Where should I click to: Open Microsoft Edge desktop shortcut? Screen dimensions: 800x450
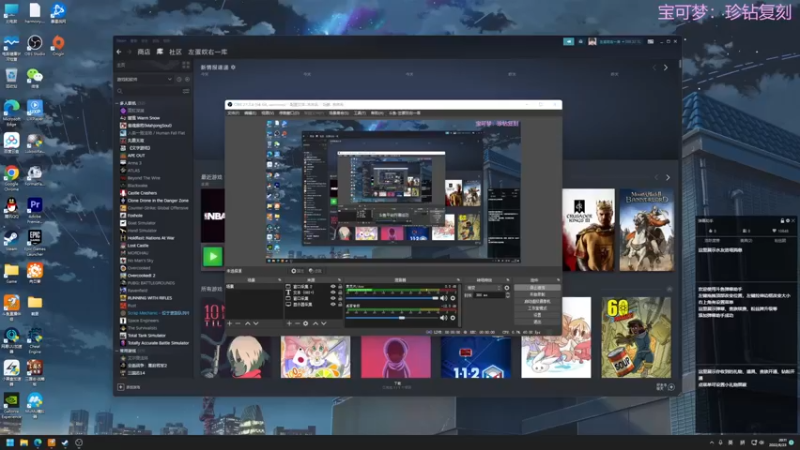pos(11,112)
